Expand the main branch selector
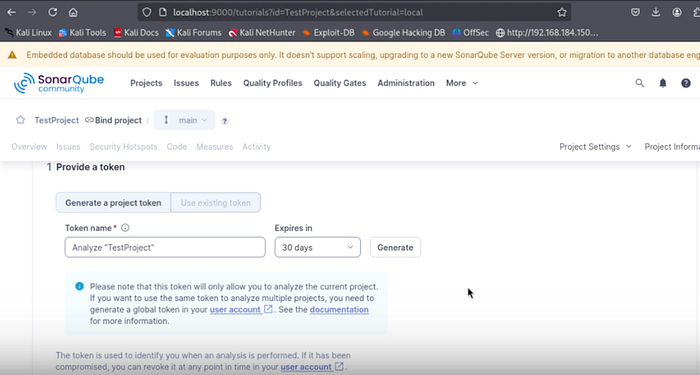This screenshot has height=375, width=700. pos(185,120)
